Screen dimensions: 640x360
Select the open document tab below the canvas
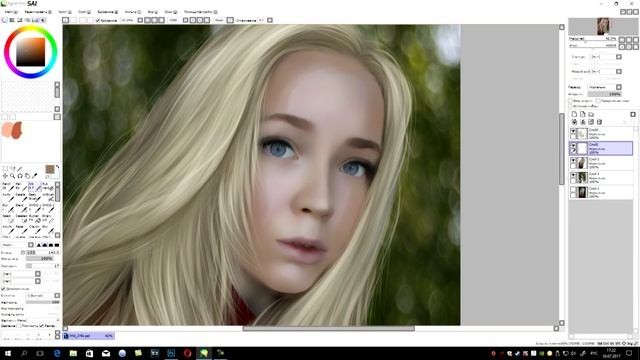coord(88,336)
